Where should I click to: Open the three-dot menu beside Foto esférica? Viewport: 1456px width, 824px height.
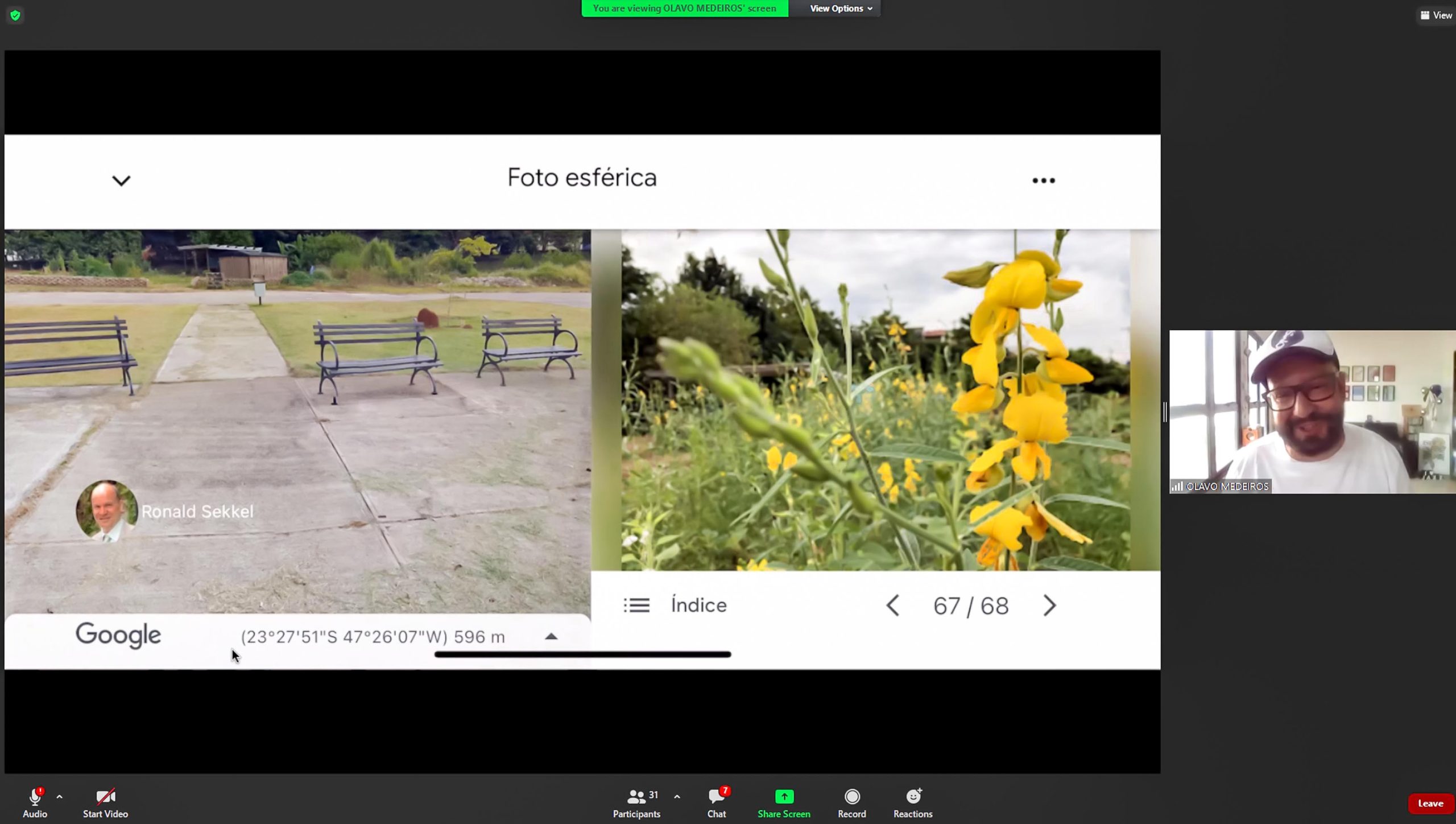click(1043, 180)
